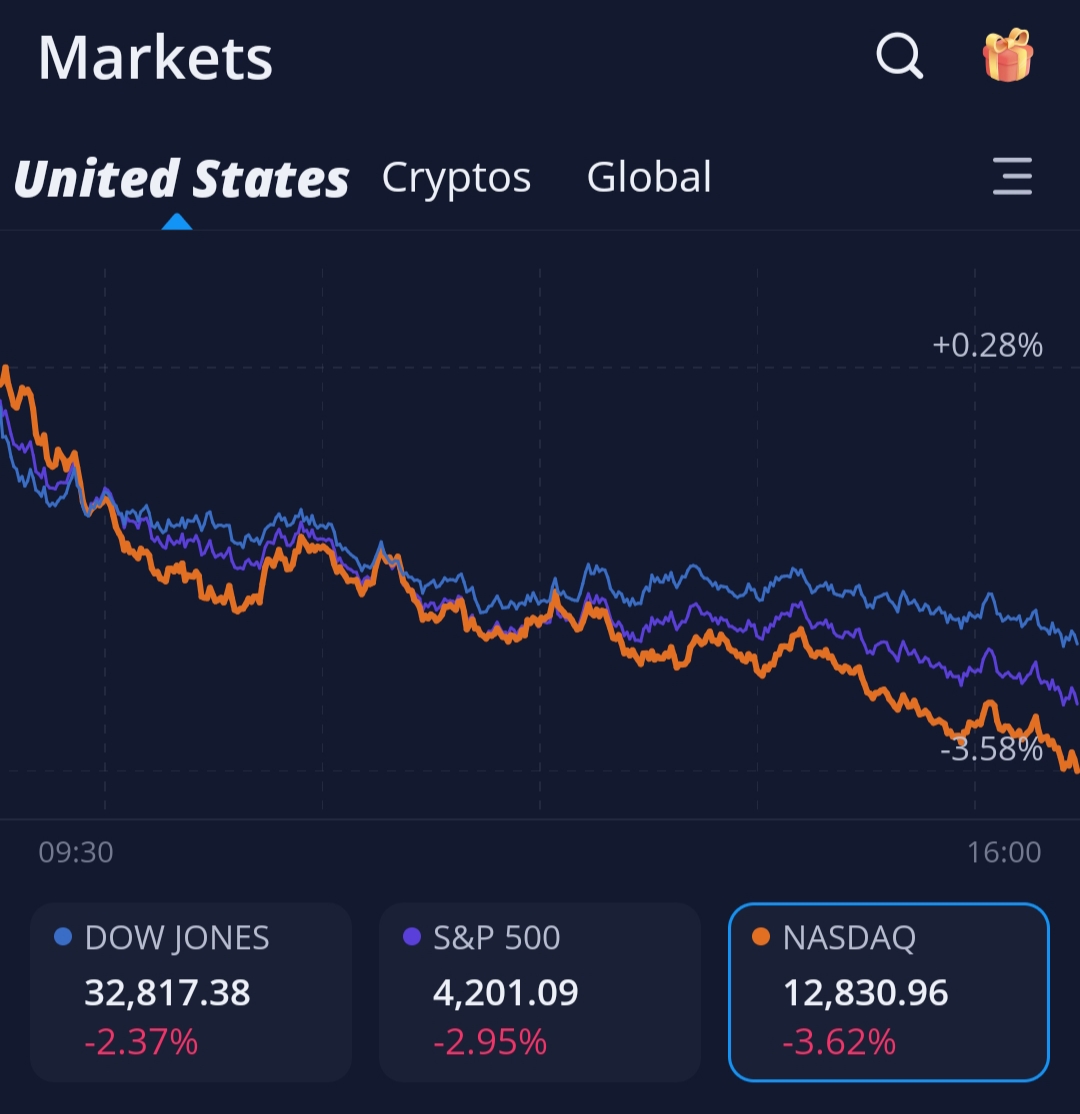The height and width of the screenshot is (1114, 1080).
Task: Click the -3.58% chart axis label
Action: (x=991, y=749)
